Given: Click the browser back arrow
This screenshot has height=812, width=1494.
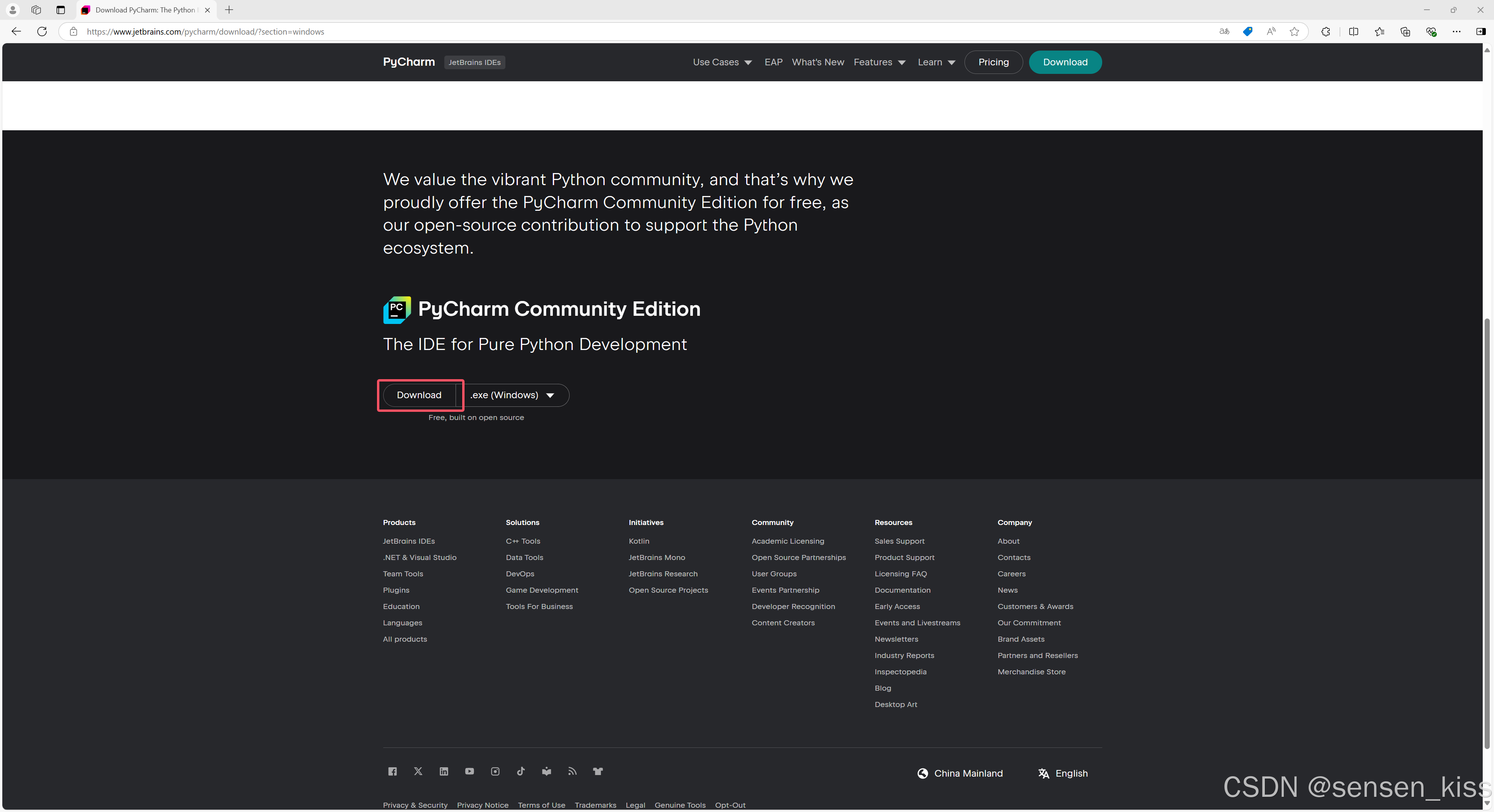Looking at the screenshot, I should (x=16, y=31).
